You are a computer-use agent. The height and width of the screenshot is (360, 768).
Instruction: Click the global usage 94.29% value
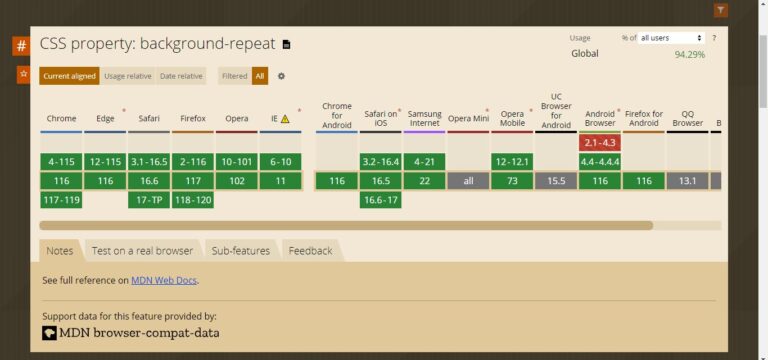(690, 55)
